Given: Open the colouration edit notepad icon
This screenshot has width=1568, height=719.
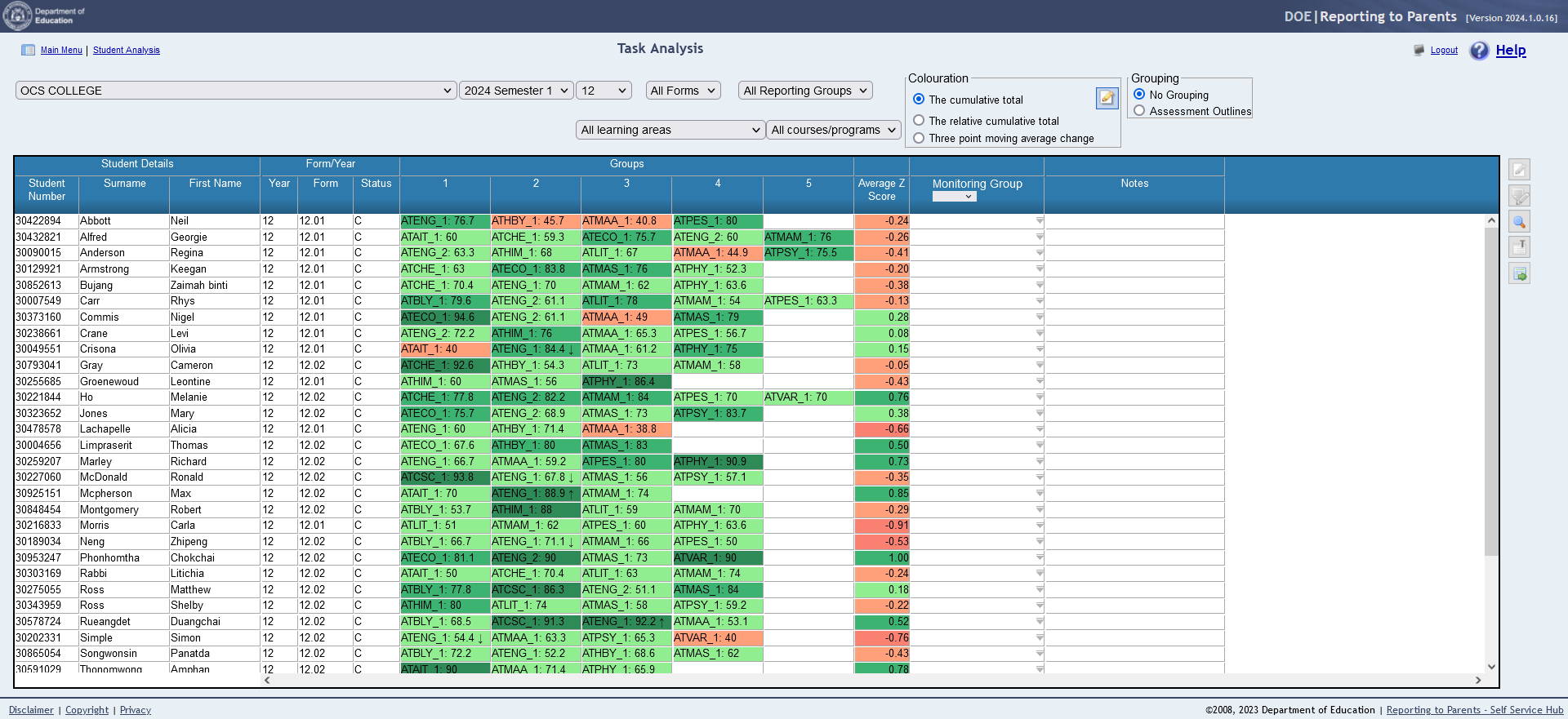Looking at the screenshot, I should [x=1107, y=98].
